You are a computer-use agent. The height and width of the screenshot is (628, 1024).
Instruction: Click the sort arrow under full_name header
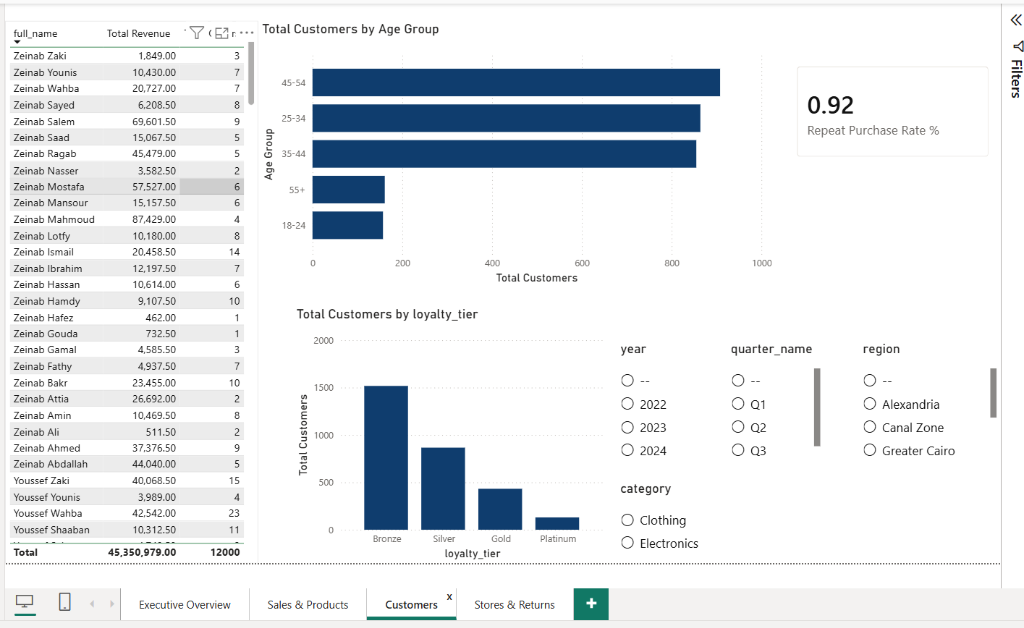(17, 42)
